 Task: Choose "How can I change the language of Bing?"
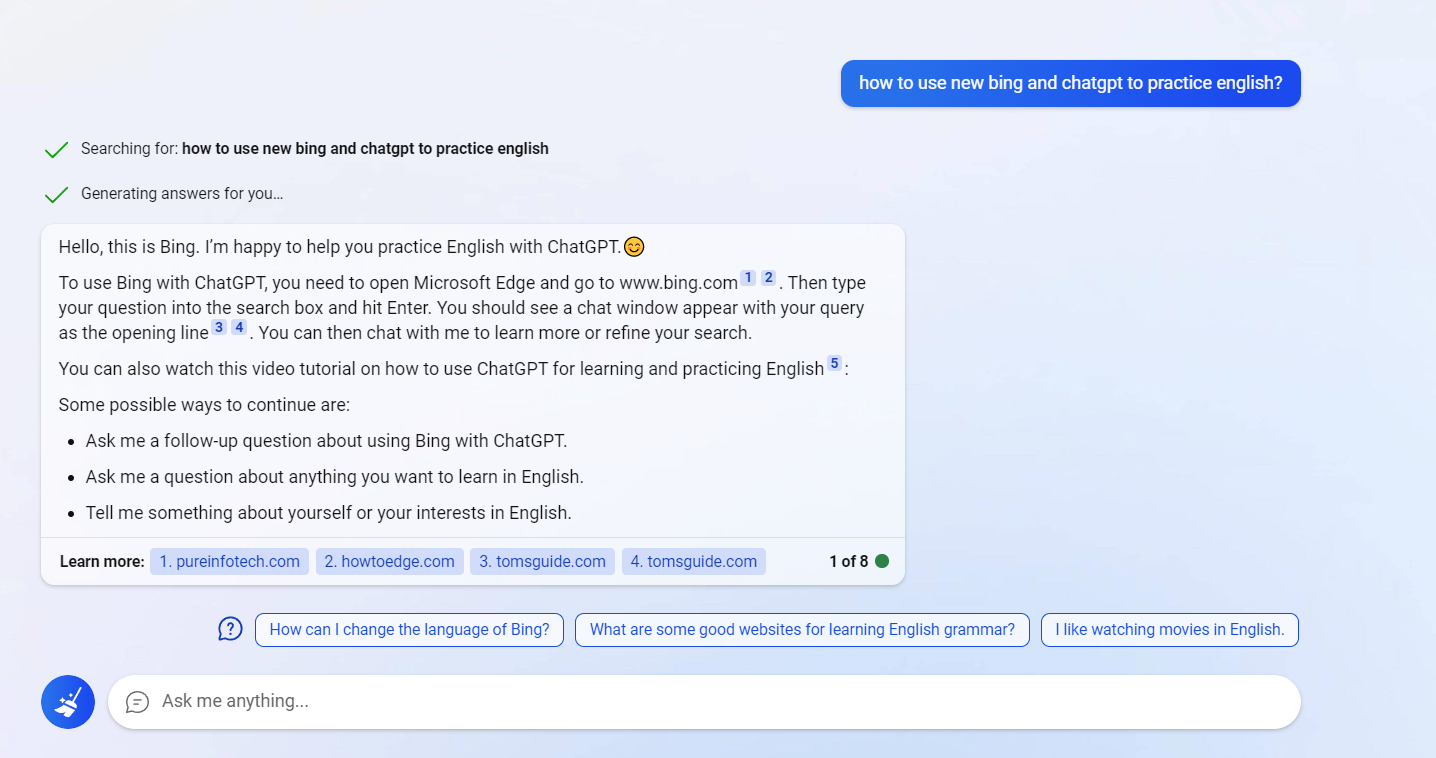410,630
